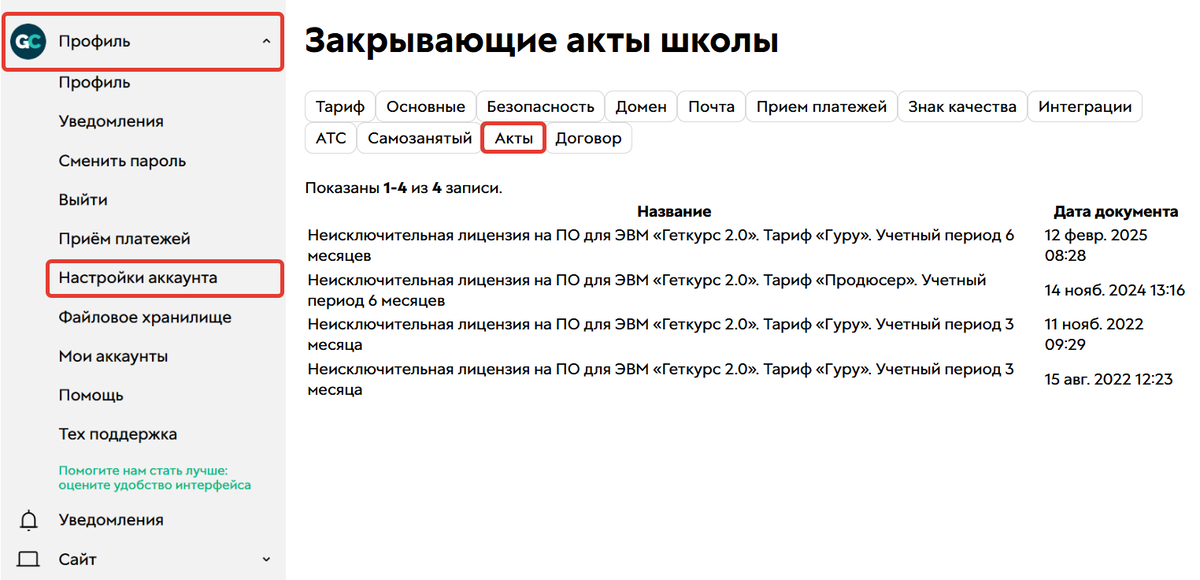This screenshot has height=580, width=1200.
Task: Select the Интеграции tab
Action: pyautogui.click(x=1085, y=107)
